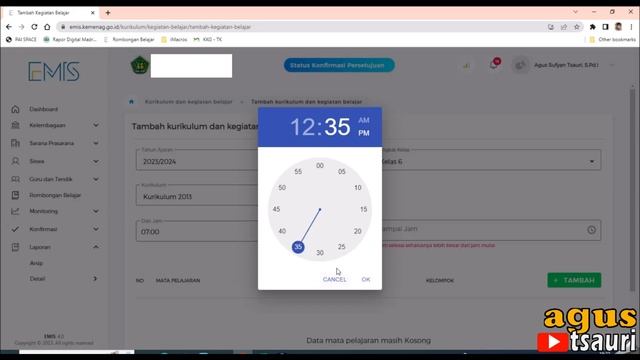Click the browser back arrow
640x360 pixels.
click(9, 27)
